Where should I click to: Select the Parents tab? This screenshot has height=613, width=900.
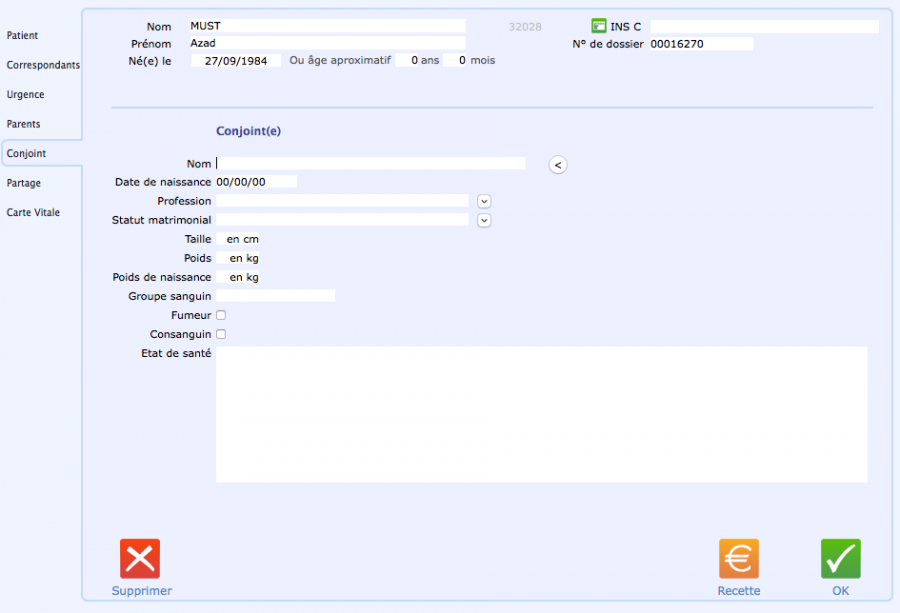click(24, 124)
